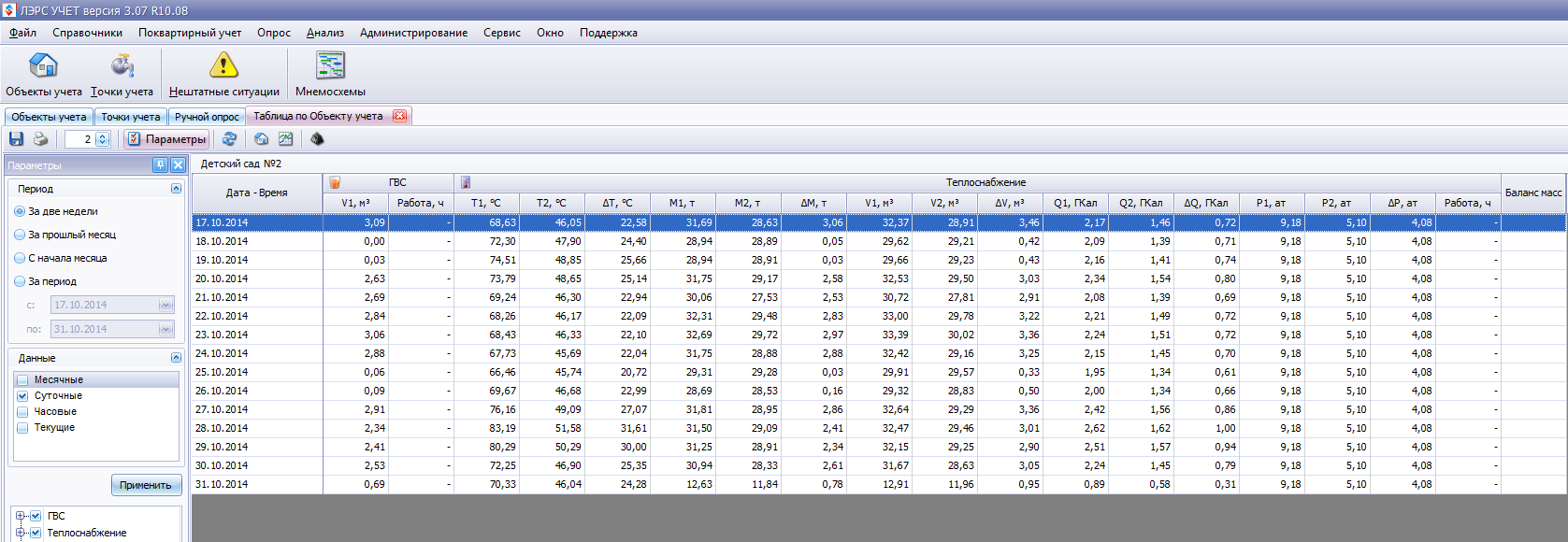The width and height of the screenshot is (1568, 542).
Task: Select the За прошлый месяц radio button
Action: [21, 235]
